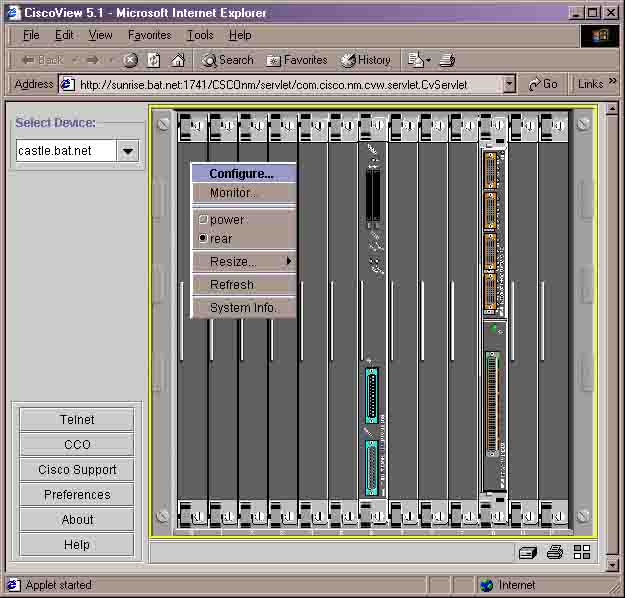Click the Internet zone in the status bar

pyautogui.click(x=509, y=585)
